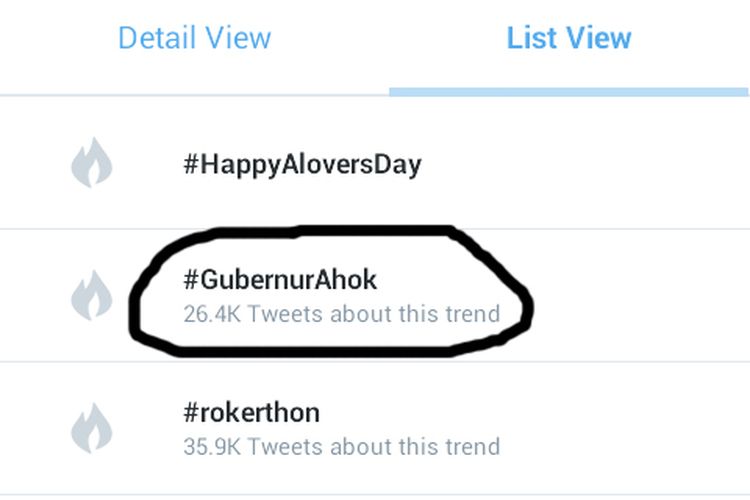The width and height of the screenshot is (750, 500).
Task: Open the #GubernurAhok trending hashtag
Action: [x=280, y=279]
